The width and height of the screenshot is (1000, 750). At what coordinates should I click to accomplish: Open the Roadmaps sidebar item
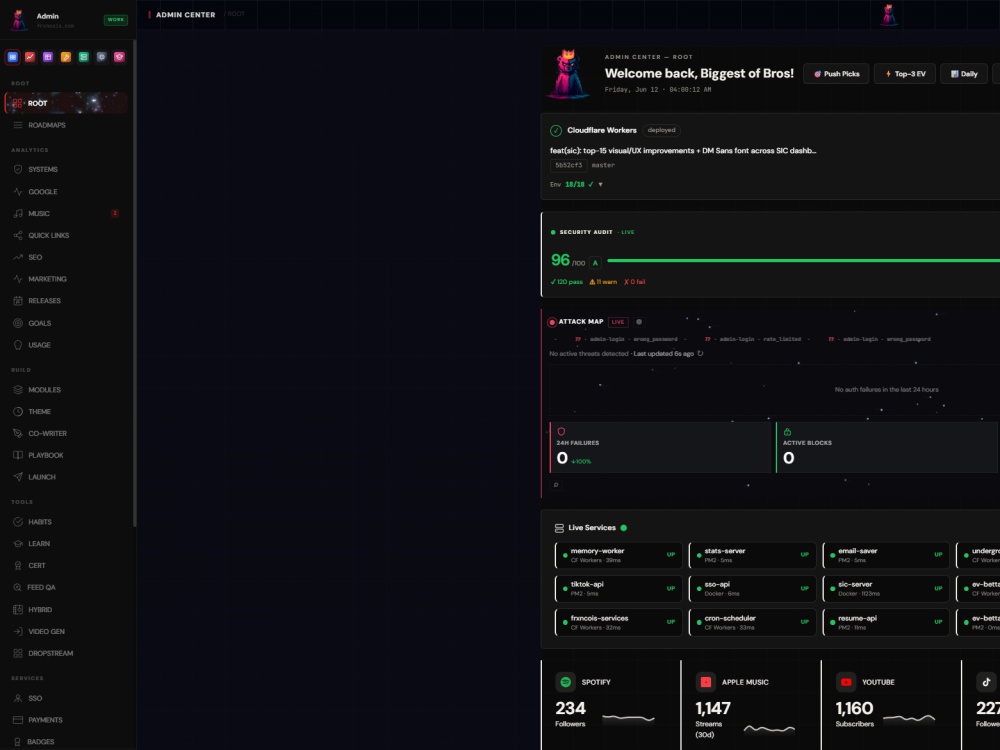(66, 125)
